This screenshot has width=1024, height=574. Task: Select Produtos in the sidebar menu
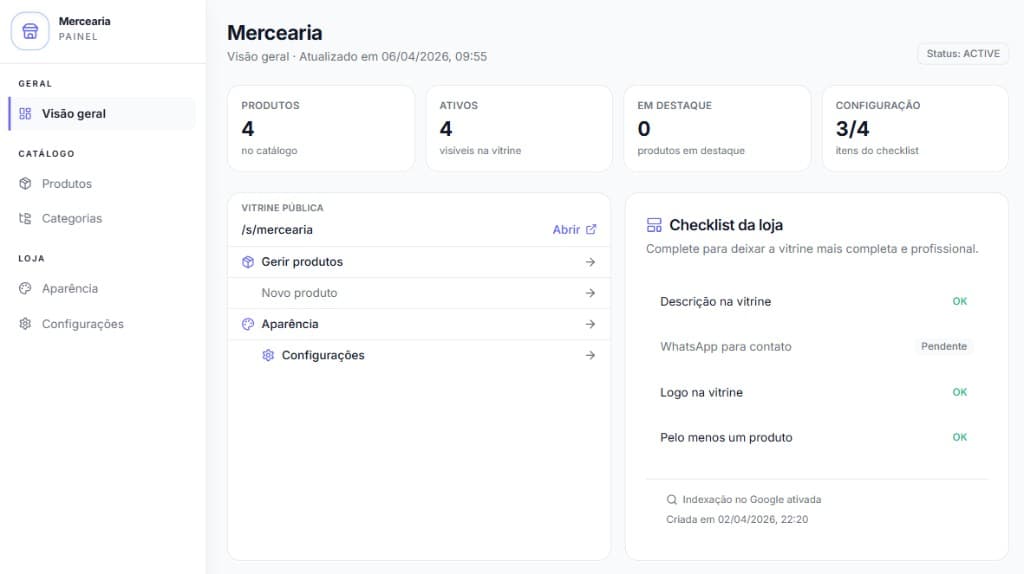tap(66, 184)
